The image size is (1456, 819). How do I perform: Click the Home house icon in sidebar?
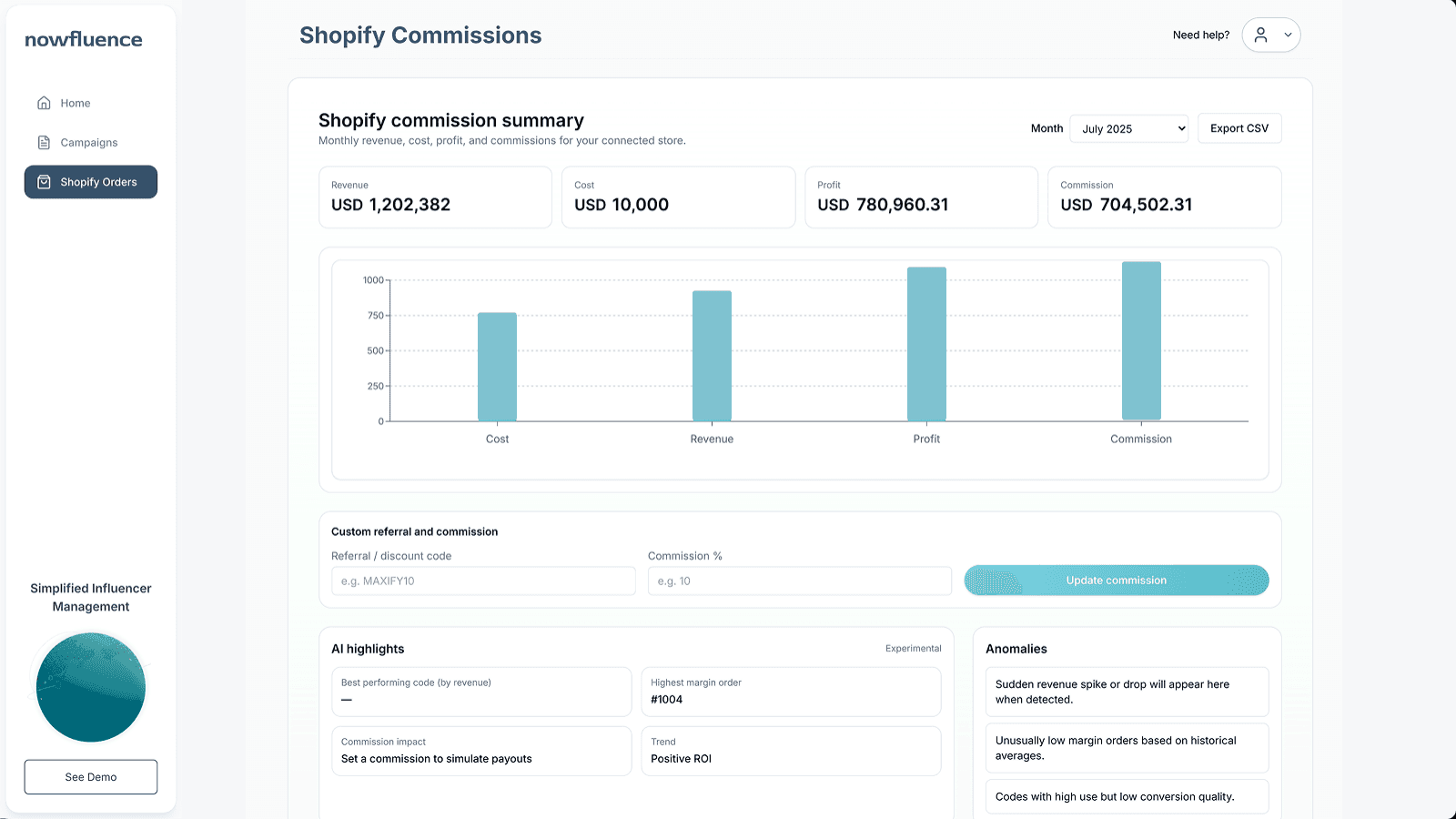(x=44, y=103)
